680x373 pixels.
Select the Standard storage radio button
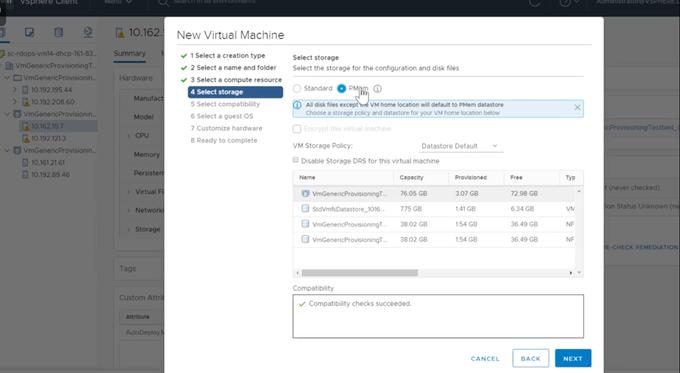(x=297, y=88)
